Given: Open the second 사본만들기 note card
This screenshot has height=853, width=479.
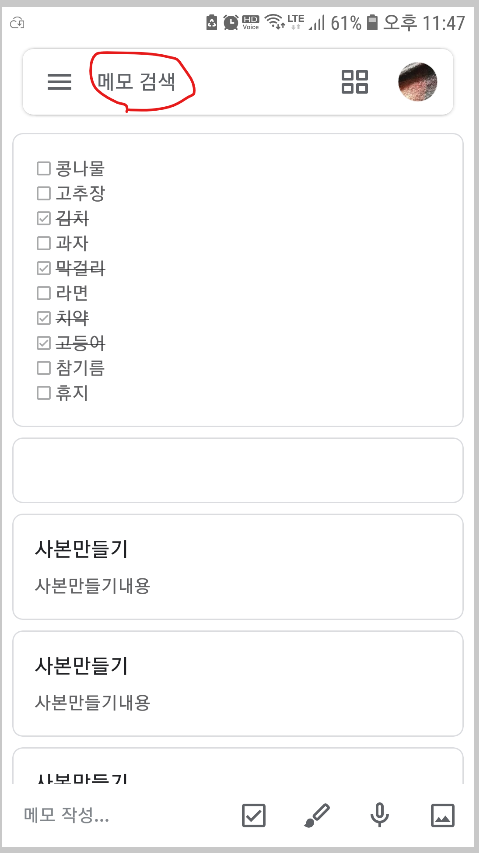Looking at the screenshot, I should 238,684.
